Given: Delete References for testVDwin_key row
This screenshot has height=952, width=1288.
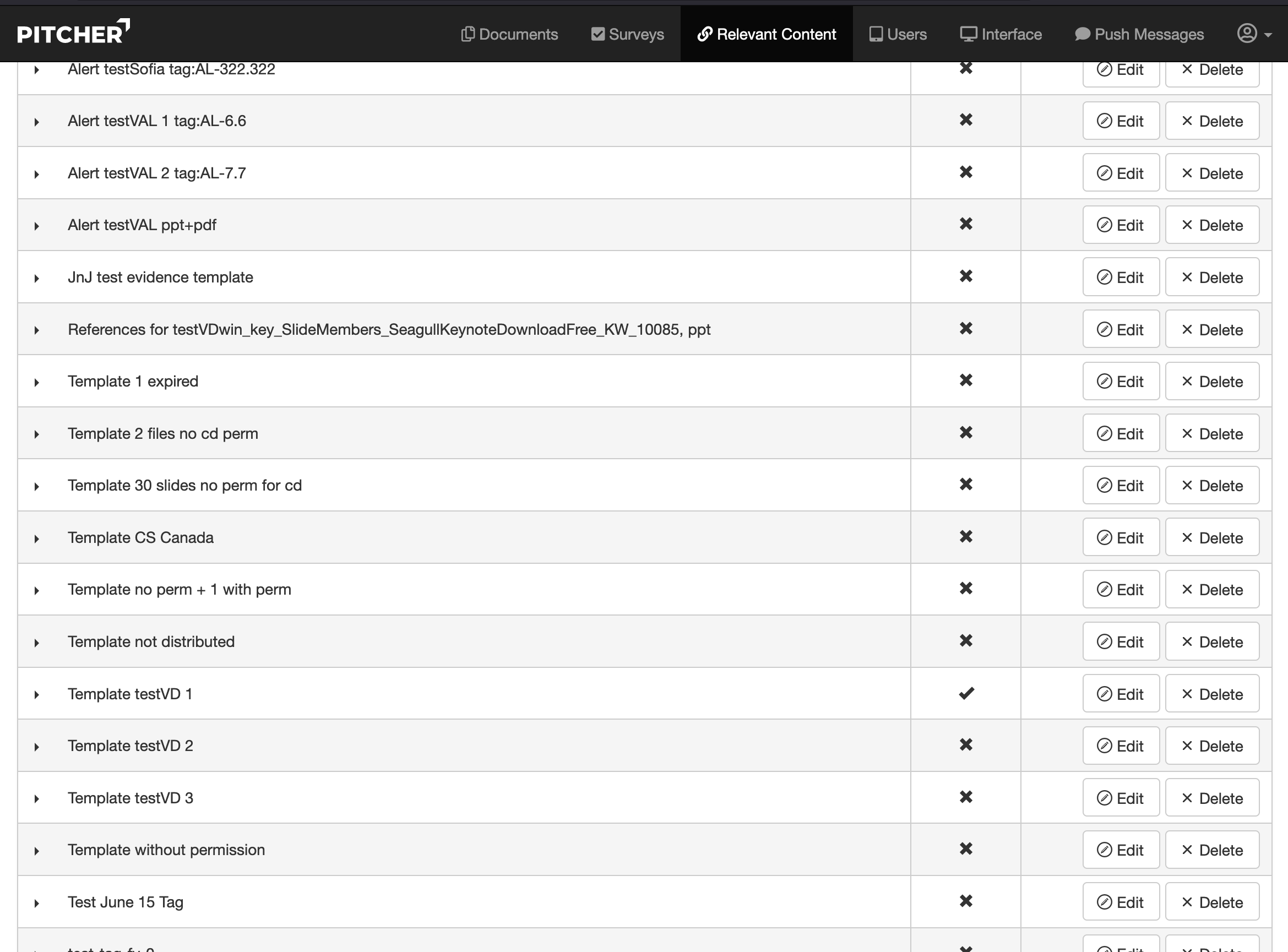Looking at the screenshot, I should pyautogui.click(x=1212, y=330).
